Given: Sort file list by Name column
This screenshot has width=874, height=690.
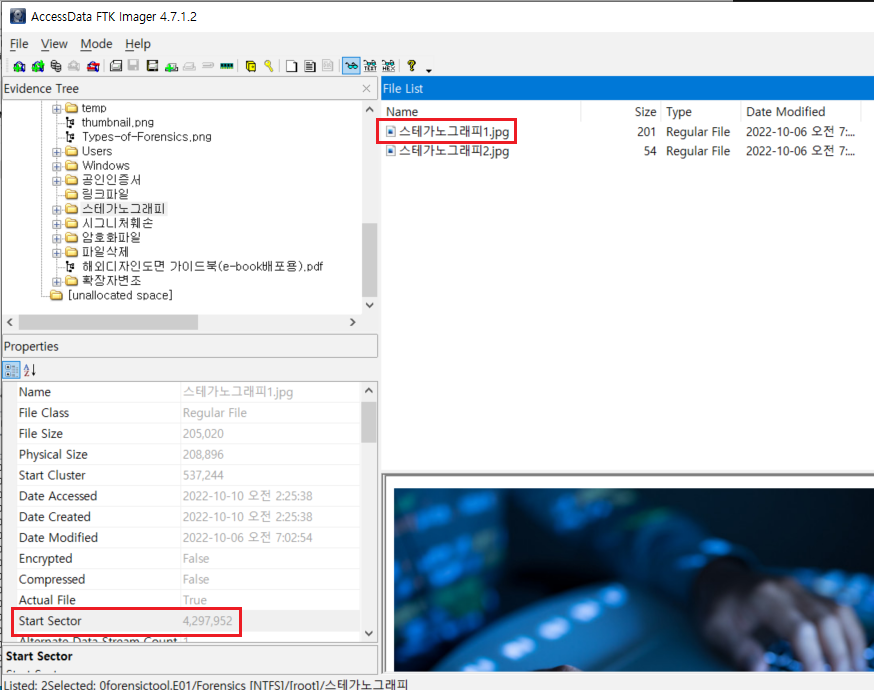Looking at the screenshot, I should click(482, 111).
